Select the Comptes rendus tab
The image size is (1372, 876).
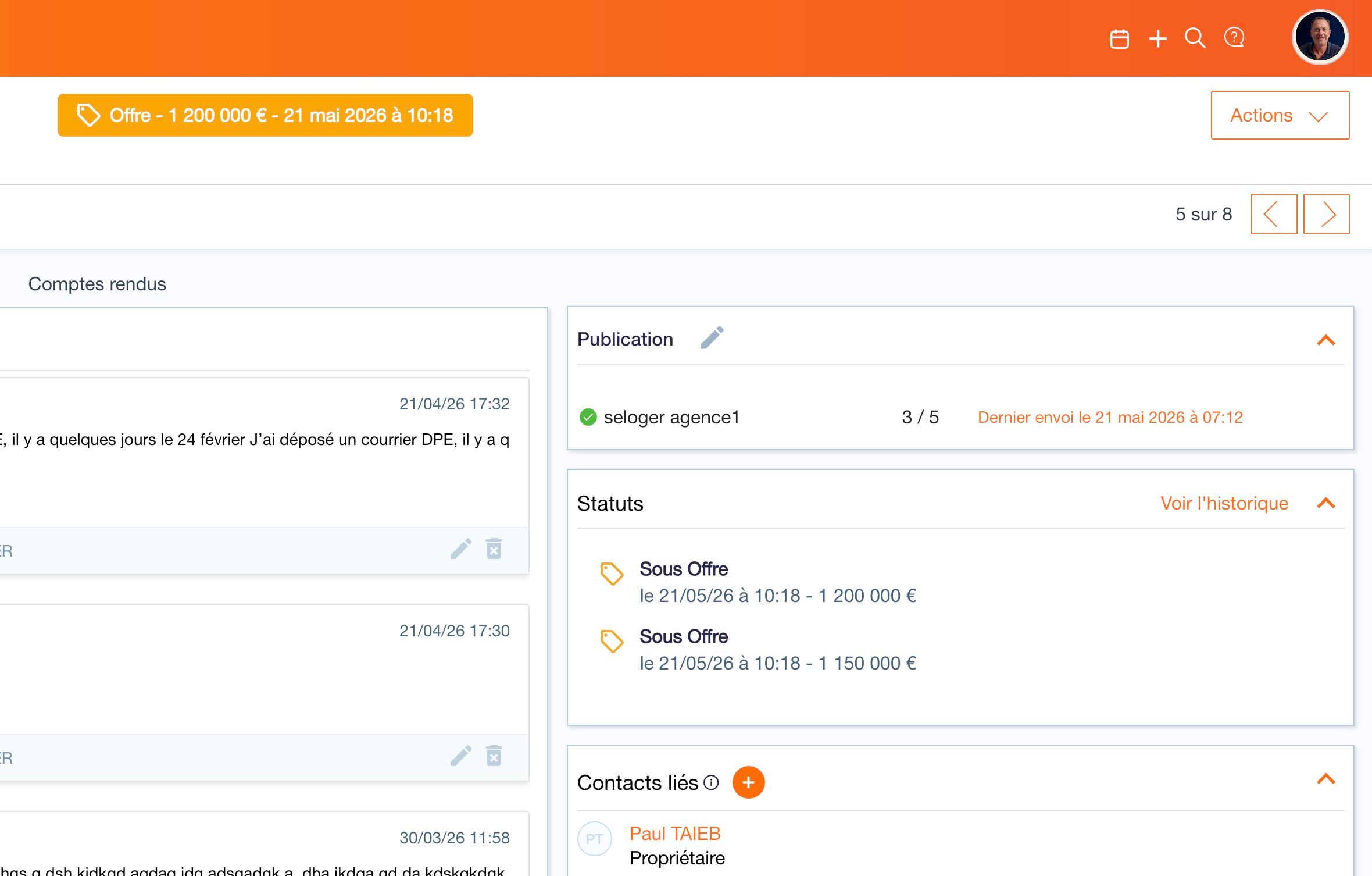97,284
